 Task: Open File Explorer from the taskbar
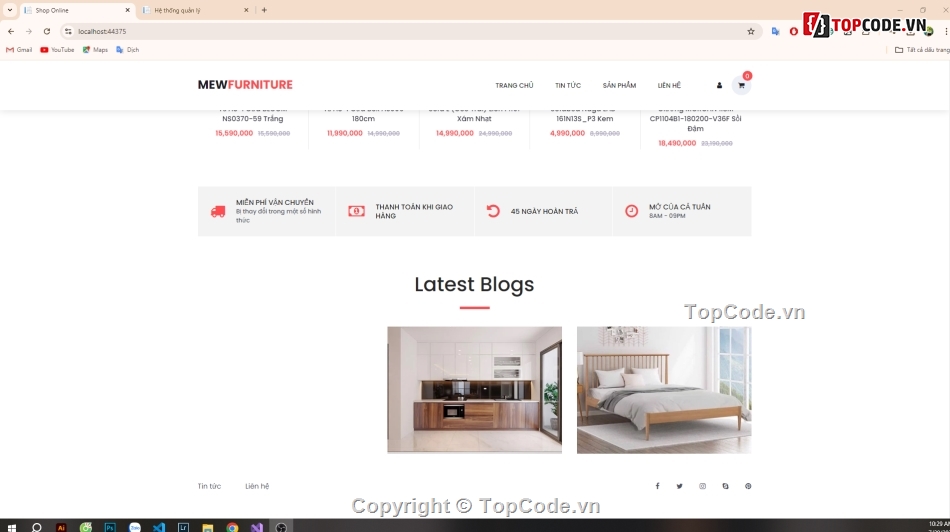coord(208,527)
